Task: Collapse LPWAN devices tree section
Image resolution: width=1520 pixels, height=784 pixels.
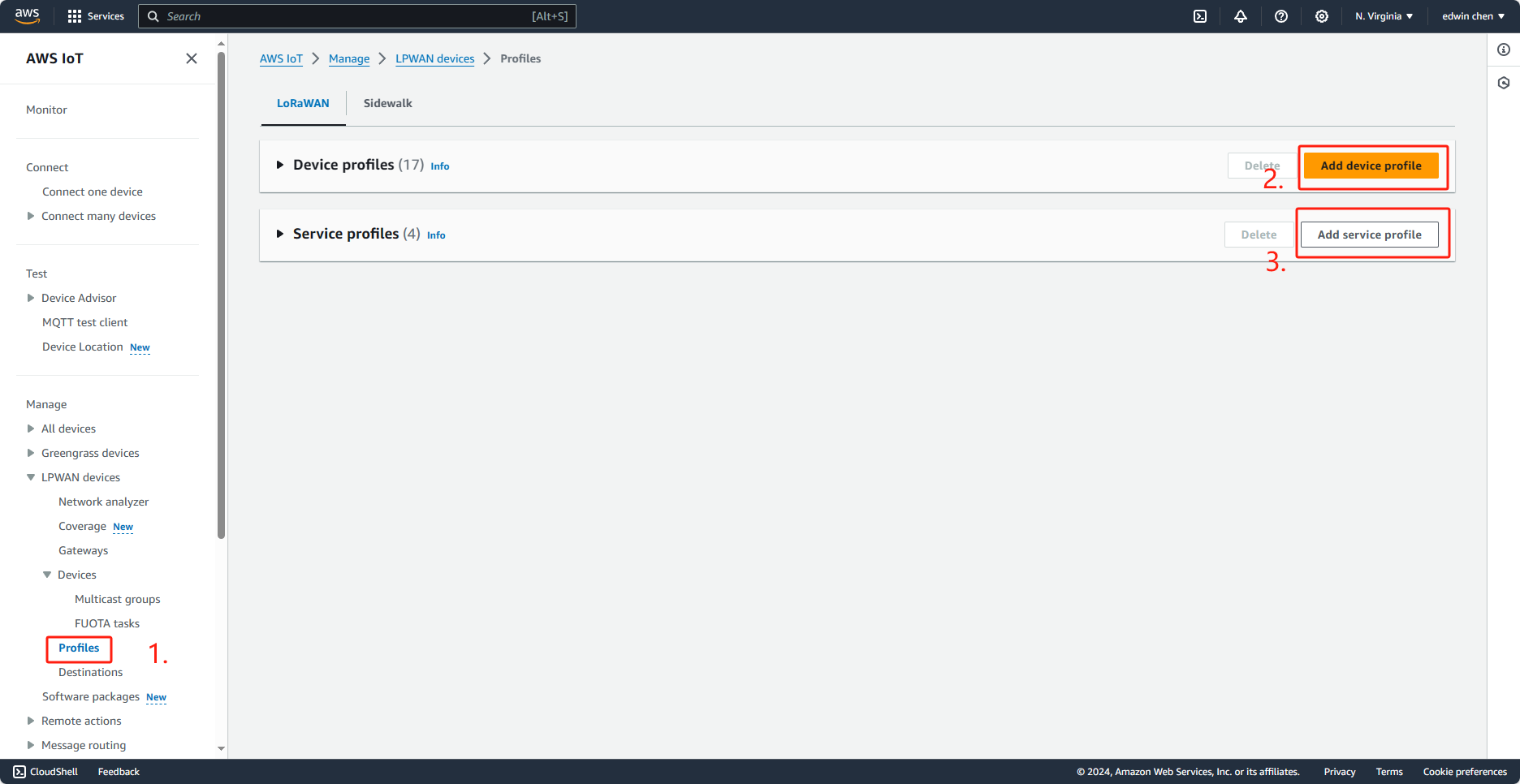Action: 31,477
